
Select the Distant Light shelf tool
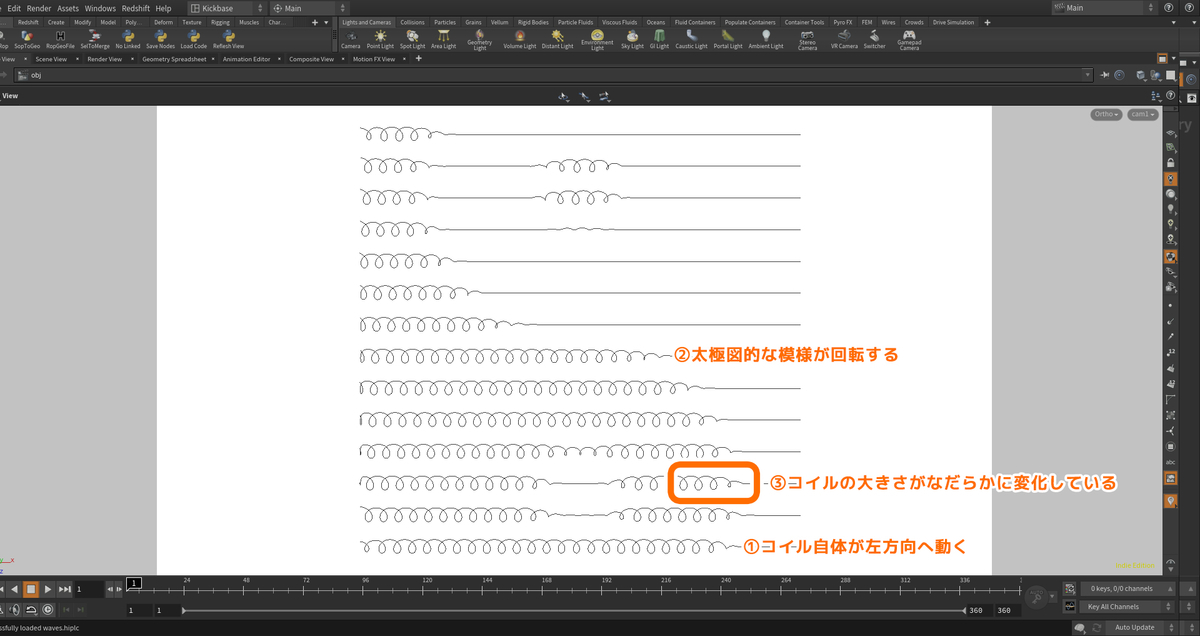coord(558,40)
